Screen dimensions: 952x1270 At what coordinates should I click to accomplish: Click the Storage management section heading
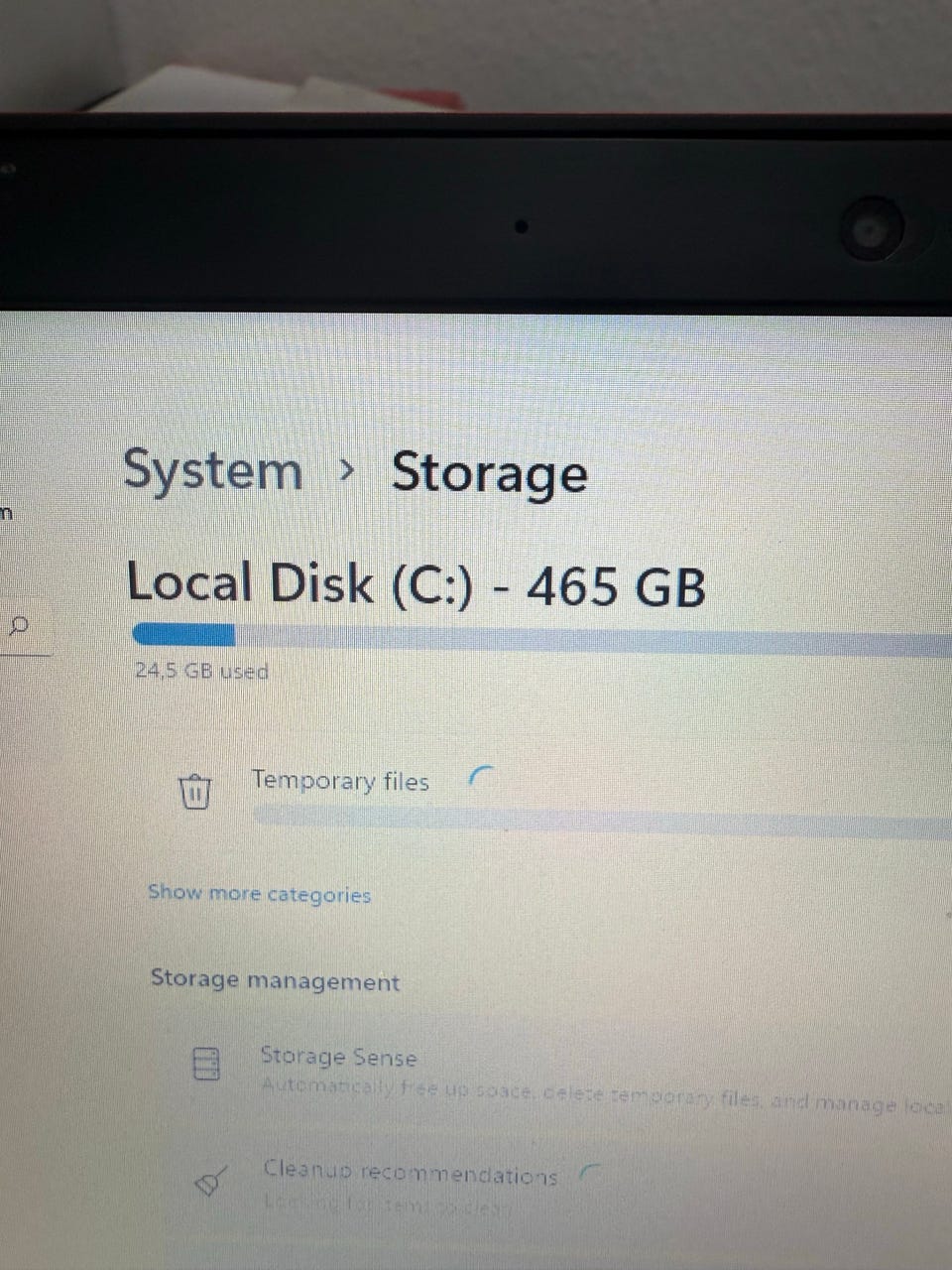[x=275, y=980]
